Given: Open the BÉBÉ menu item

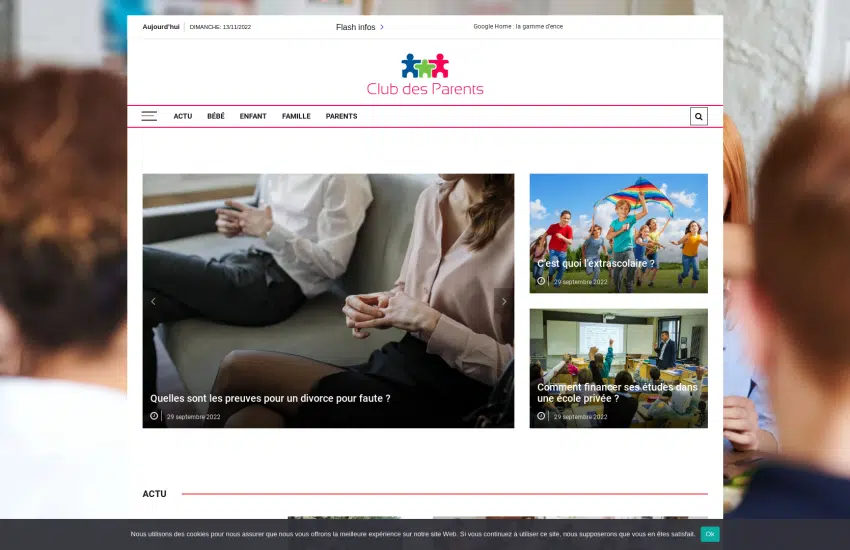Looking at the screenshot, I should [x=216, y=116].
